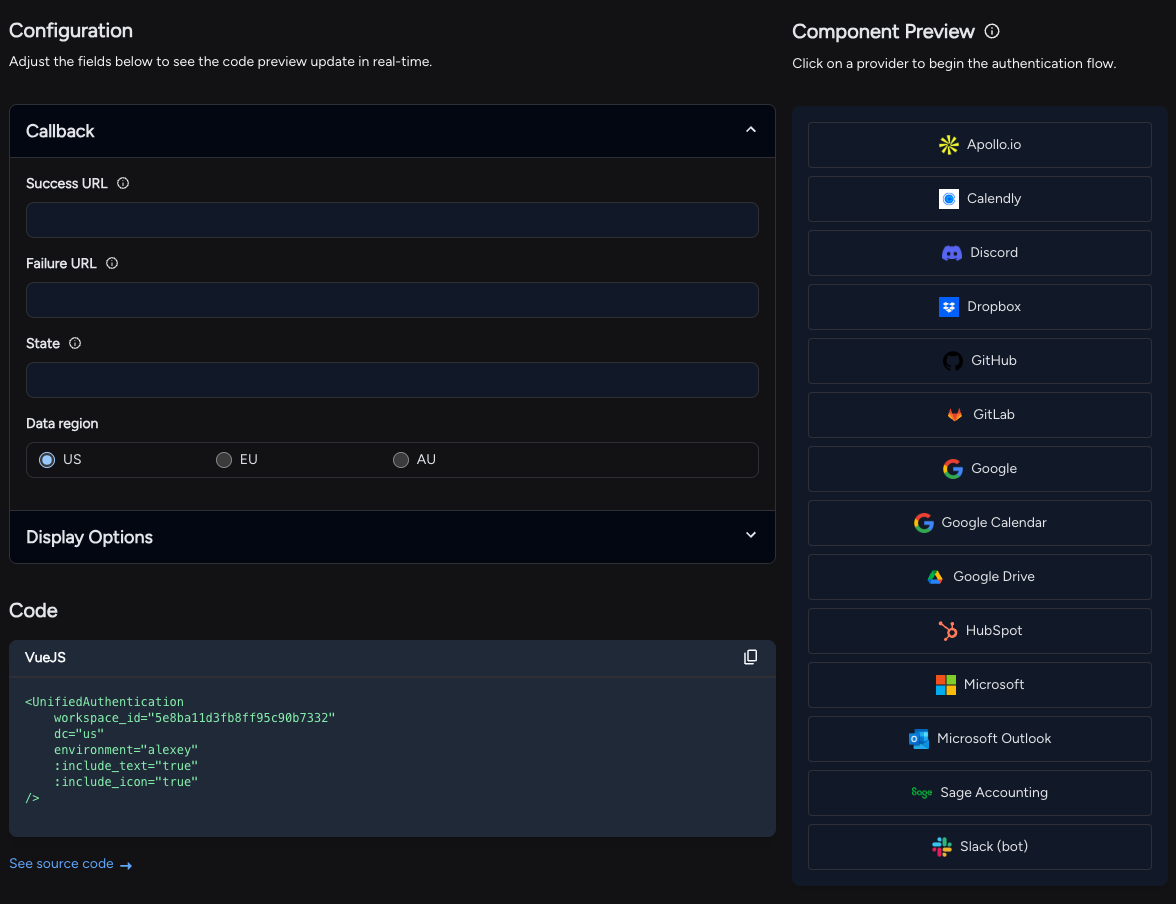Viewport: 1176px width, 904px height.
Task: Click the arrow after See source code
Action: pyautogui.click(x=126, y=865)
